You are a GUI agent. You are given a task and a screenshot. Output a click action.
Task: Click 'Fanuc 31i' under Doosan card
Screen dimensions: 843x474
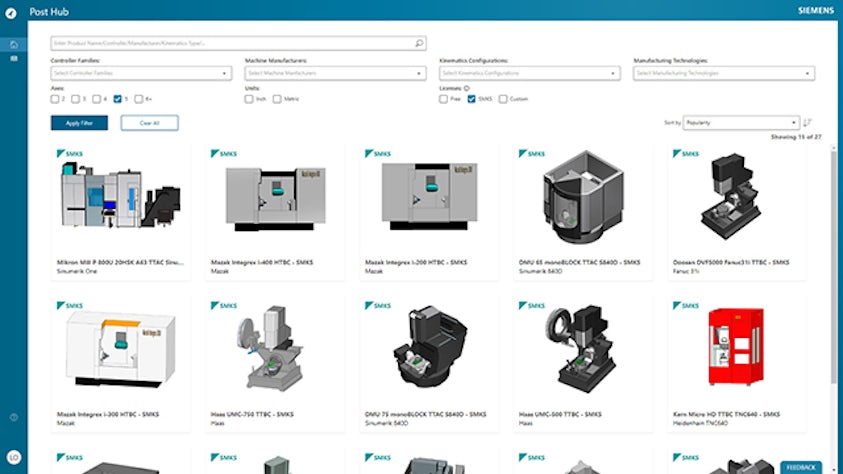pos(685,271)
